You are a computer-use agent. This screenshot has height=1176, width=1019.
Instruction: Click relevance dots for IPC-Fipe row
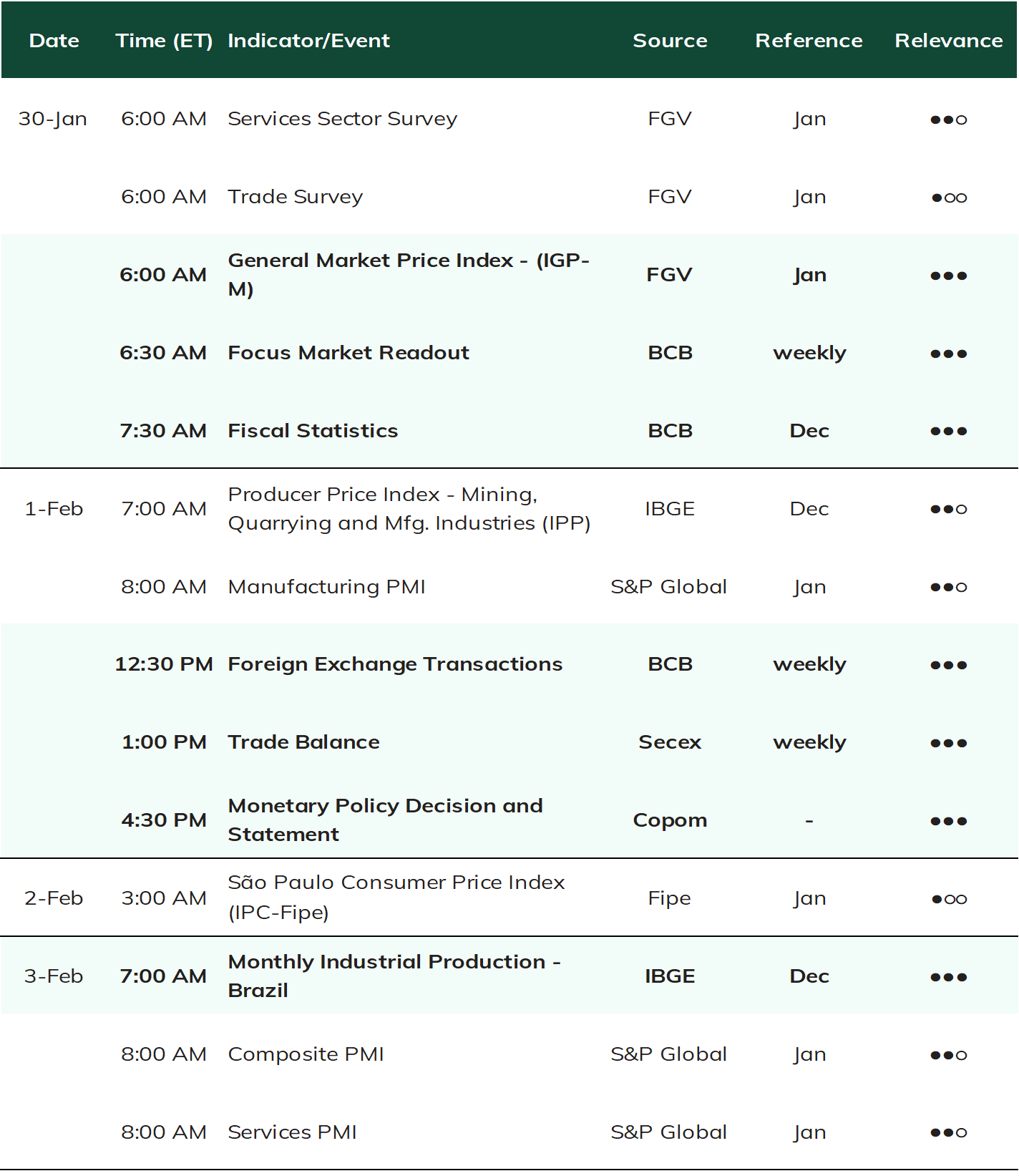948,899
